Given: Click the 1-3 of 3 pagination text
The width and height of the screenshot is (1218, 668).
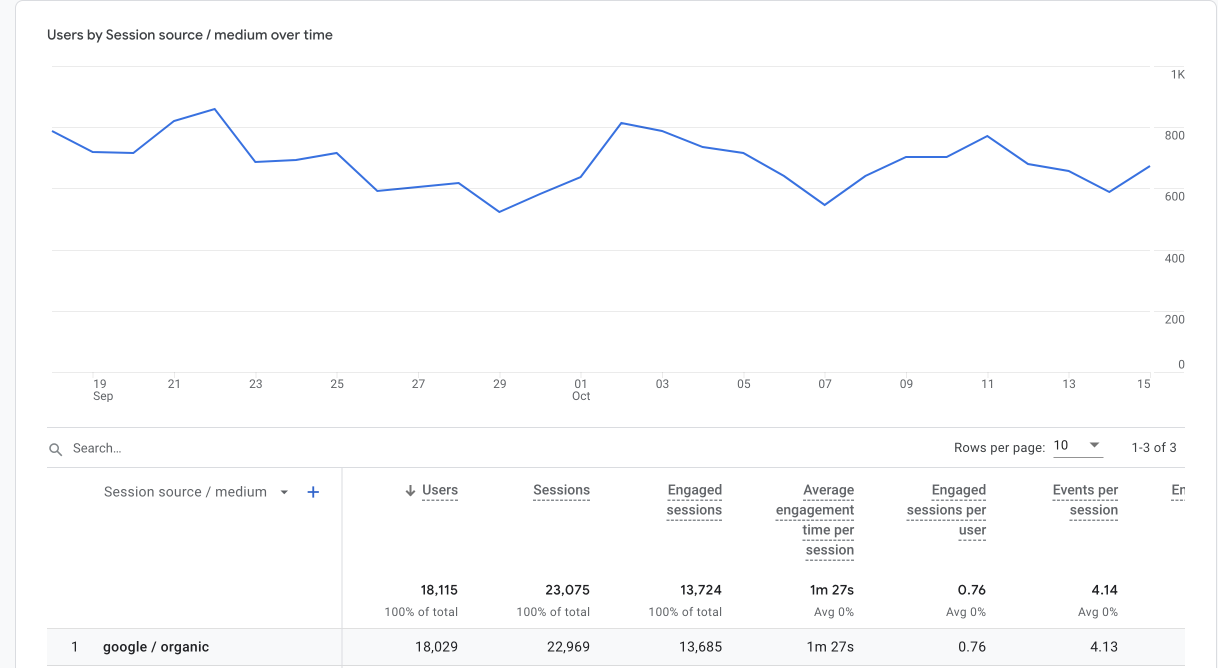Looking at the screenshot, I should point(1154,447).
